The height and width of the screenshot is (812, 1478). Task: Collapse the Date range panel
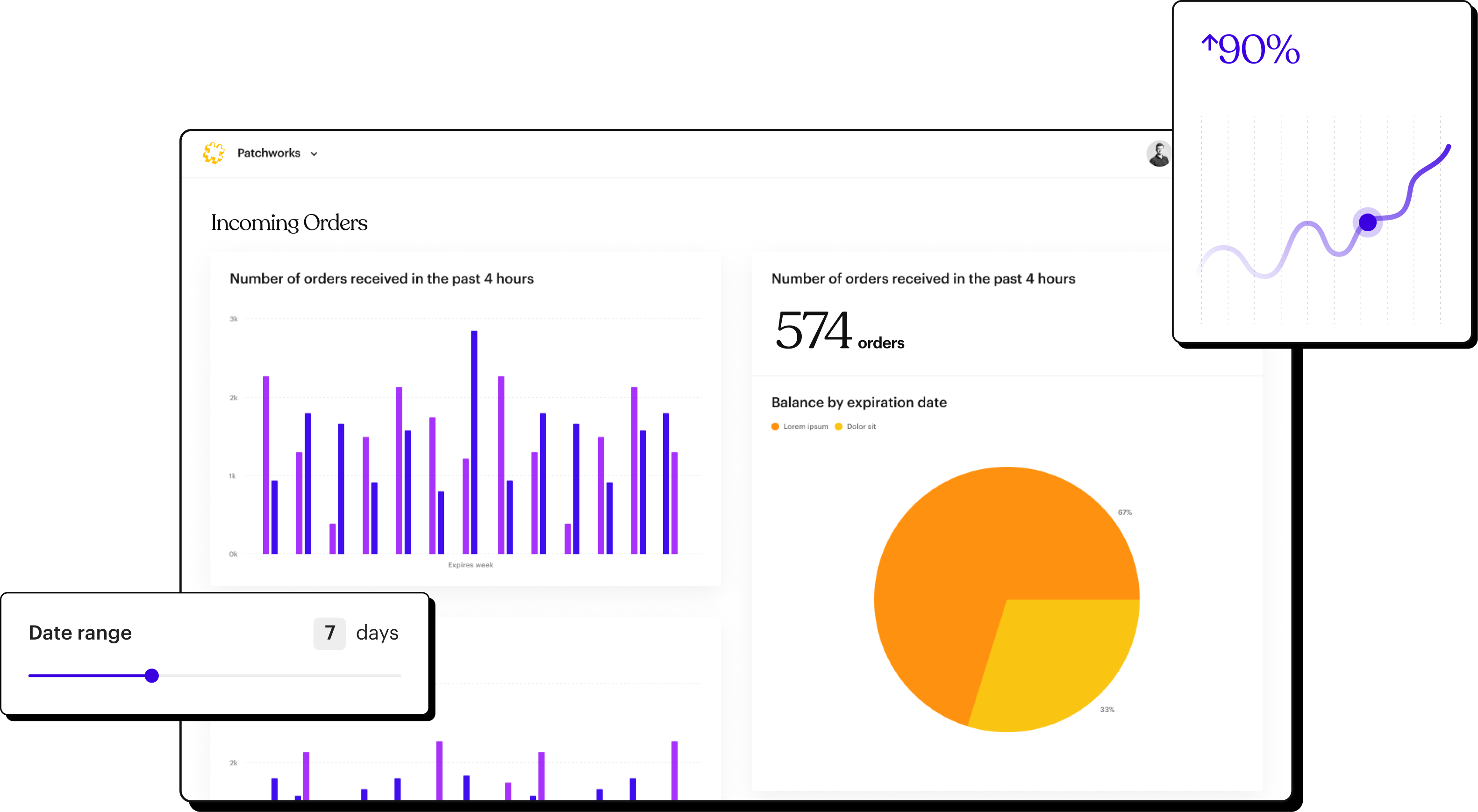point(80,633)
